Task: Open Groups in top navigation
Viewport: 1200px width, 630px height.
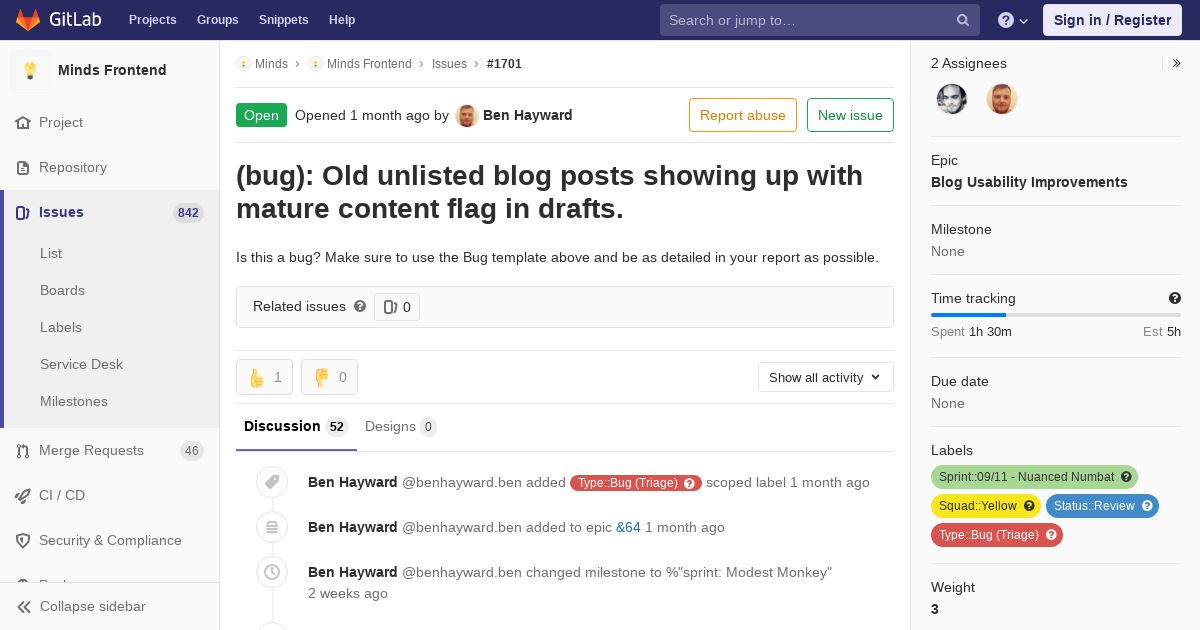Action: (218, 20)
